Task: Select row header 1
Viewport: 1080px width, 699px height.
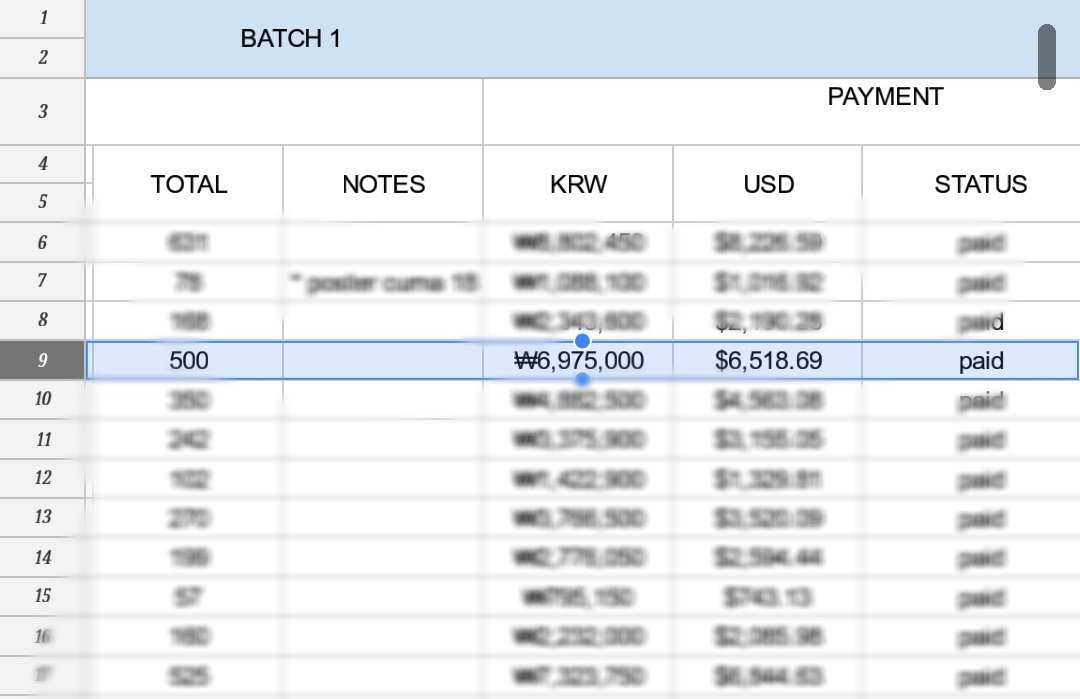Action: [x=42, y=19]
